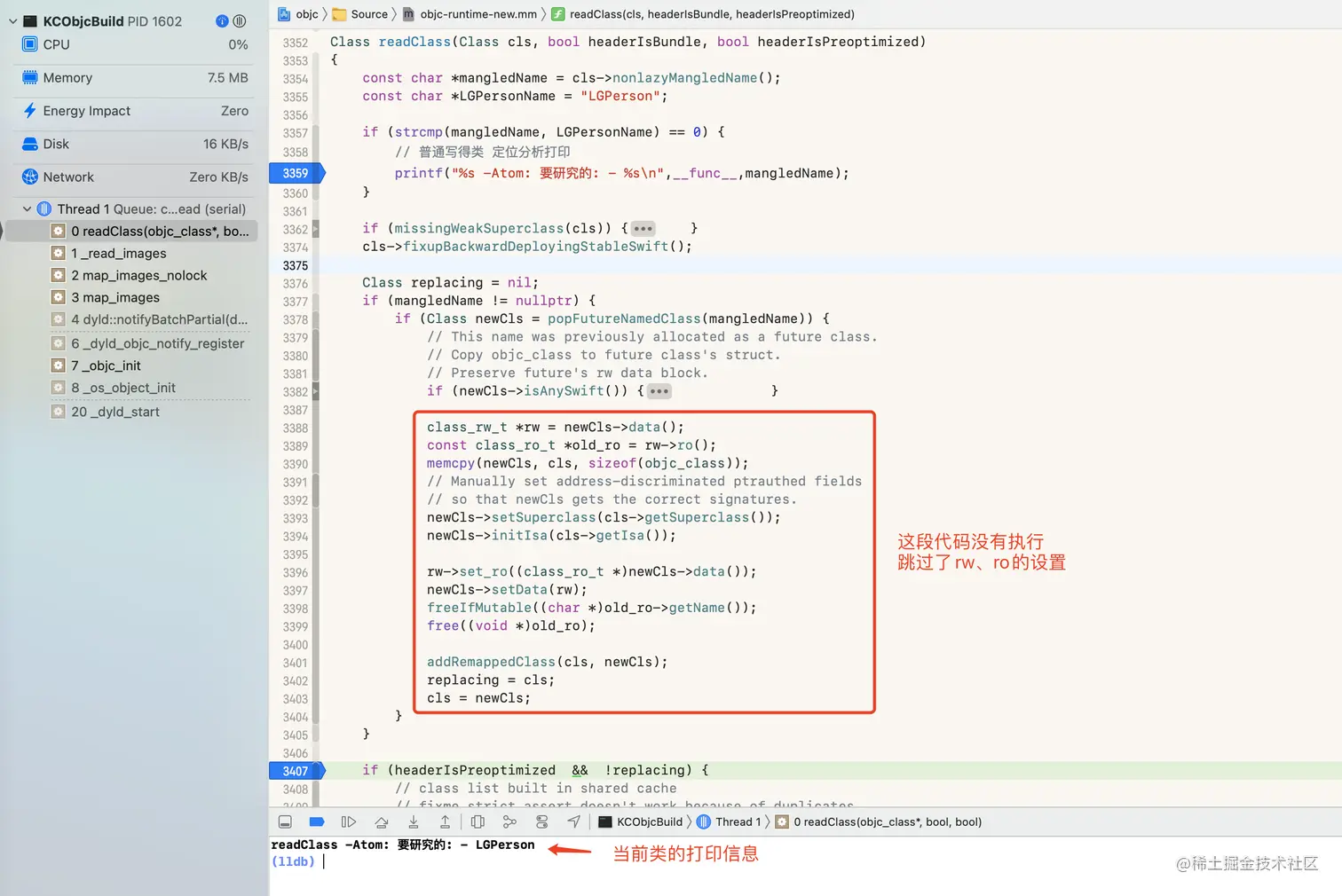
Task: Select KCObjcBuild in debug bar
Action: point(641,822)
